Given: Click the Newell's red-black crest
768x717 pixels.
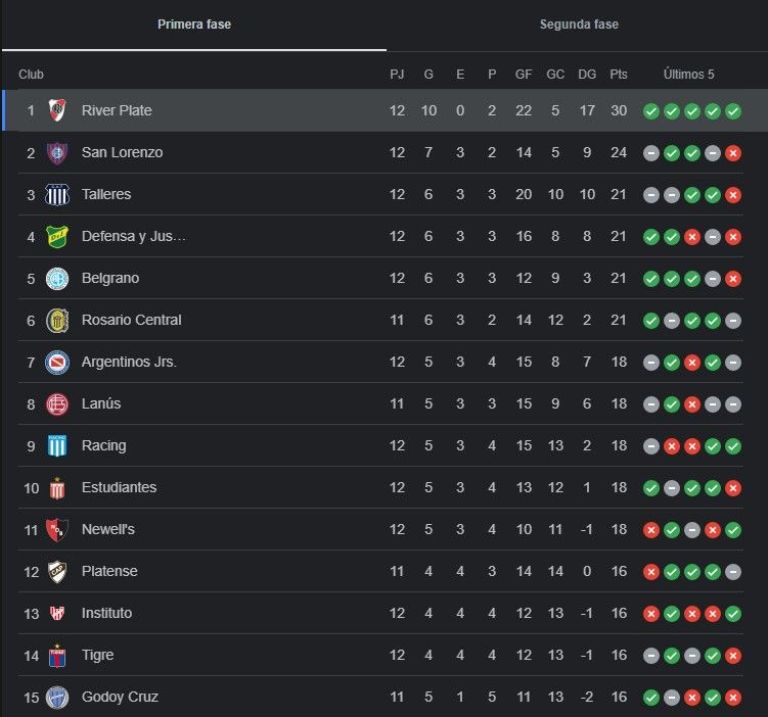Looking at the screenshot, I should tap(57, 529).
